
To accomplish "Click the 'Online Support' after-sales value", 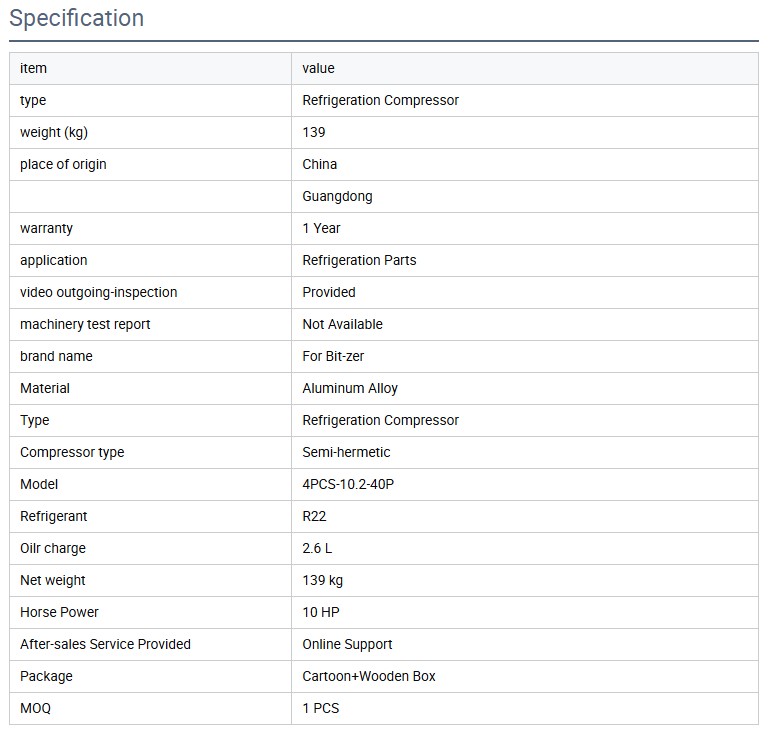I will [x=347, y=644].
